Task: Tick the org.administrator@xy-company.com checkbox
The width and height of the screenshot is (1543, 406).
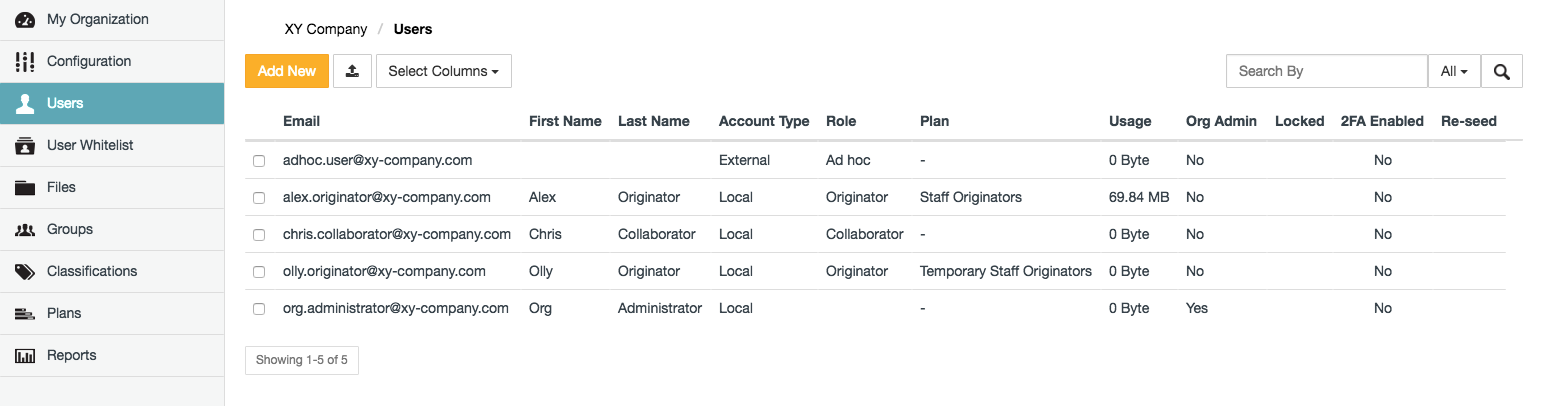Action: click(x=259, y=309)
